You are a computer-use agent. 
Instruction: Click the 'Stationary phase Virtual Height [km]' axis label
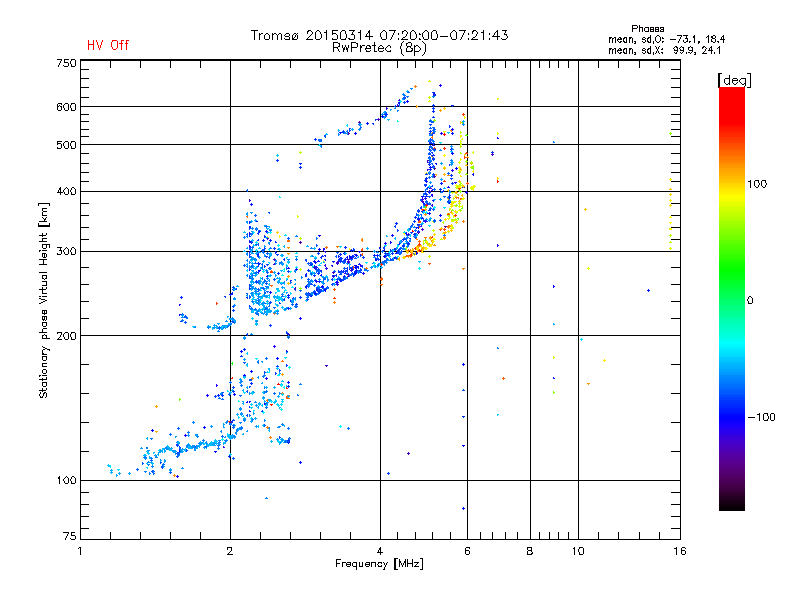click(x=44, y=300)
